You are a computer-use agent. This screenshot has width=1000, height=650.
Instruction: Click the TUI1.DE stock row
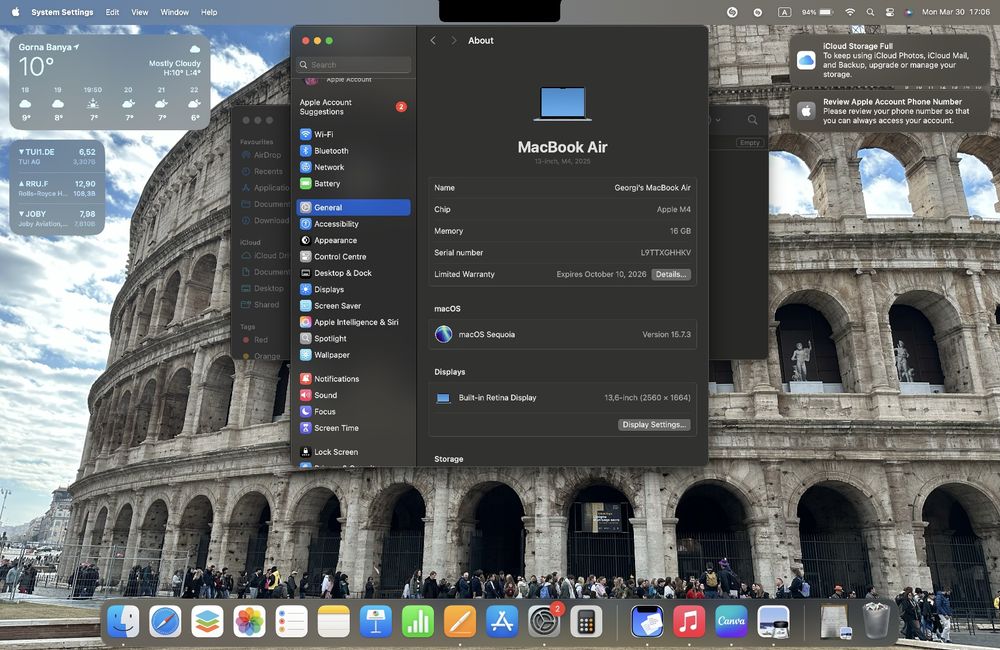[57, 156]
